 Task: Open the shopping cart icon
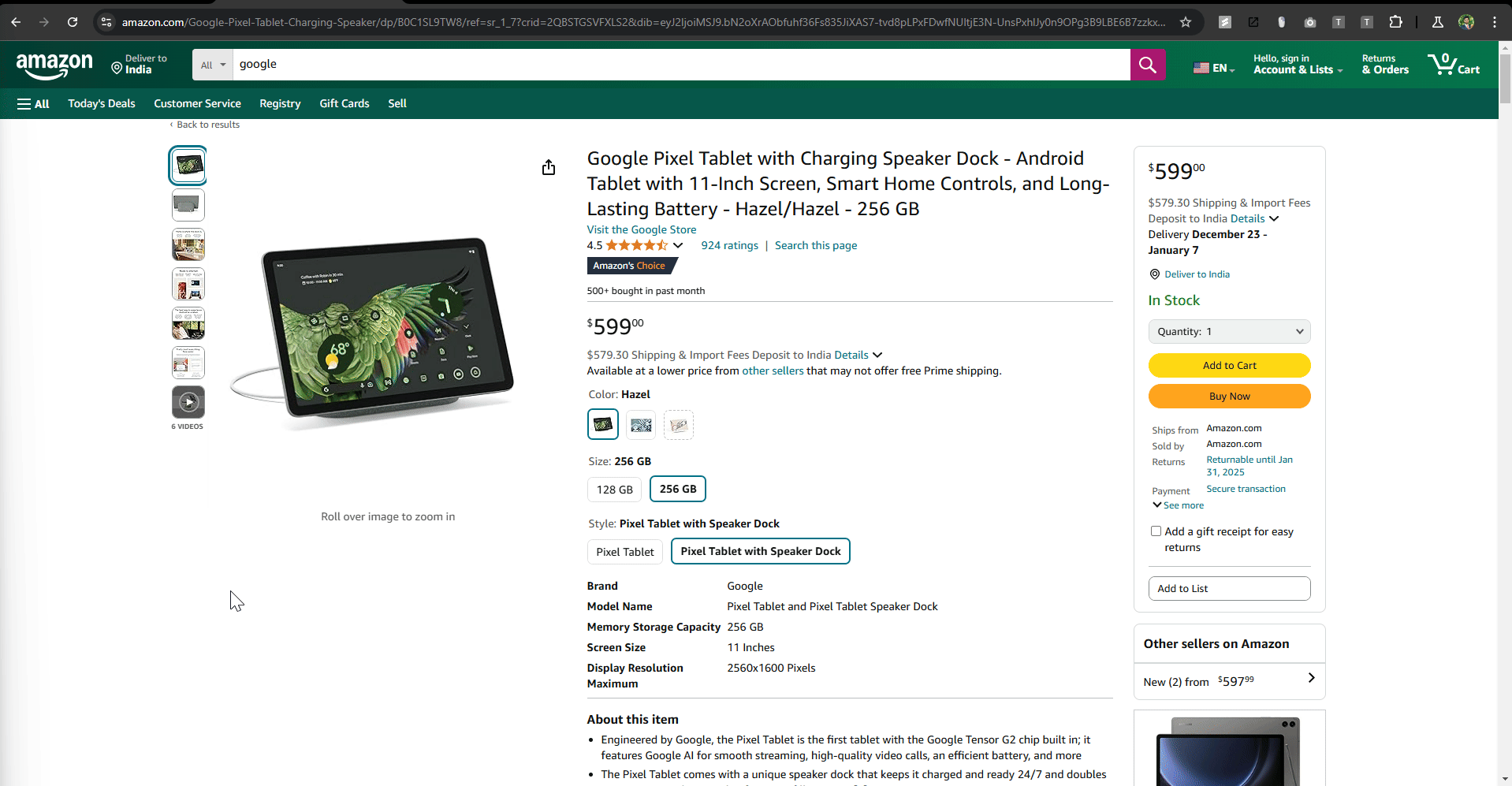[x=1453, y=65]
